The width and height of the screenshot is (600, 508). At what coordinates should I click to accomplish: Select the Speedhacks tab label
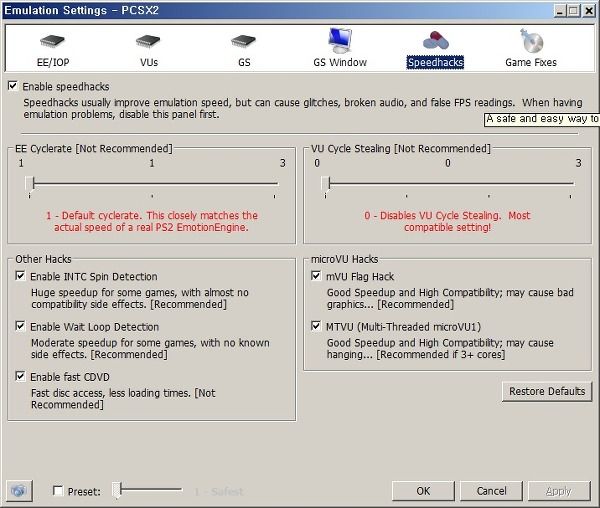[x=435, y=62]
